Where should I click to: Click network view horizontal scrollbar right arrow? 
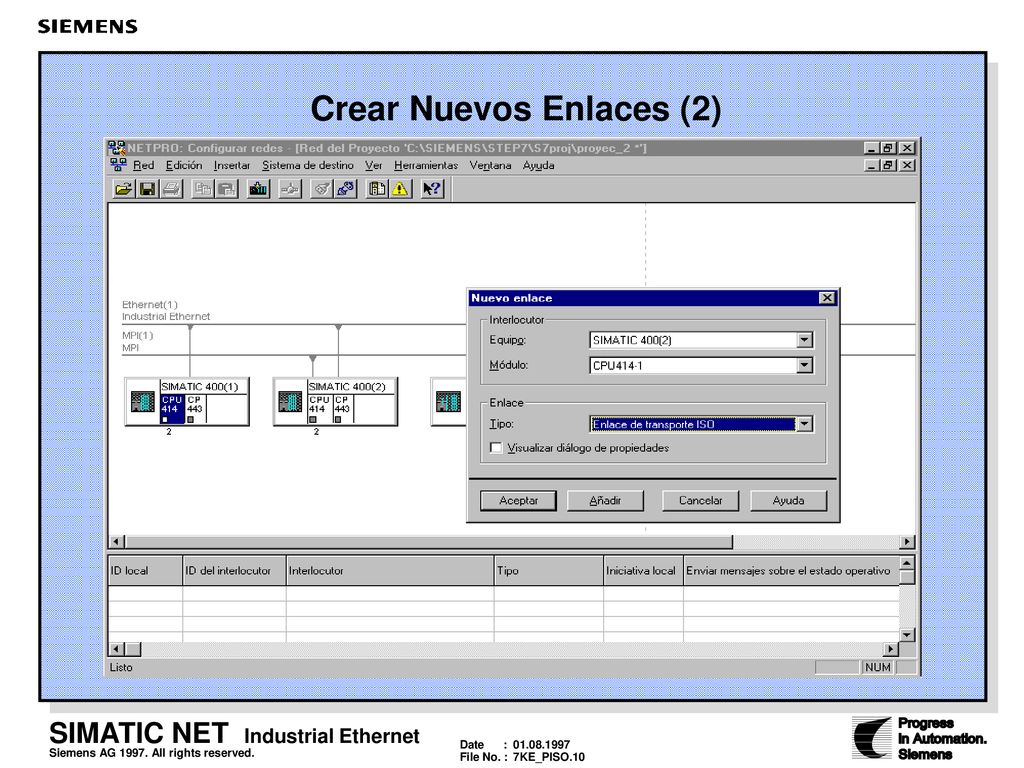point(906,541)
